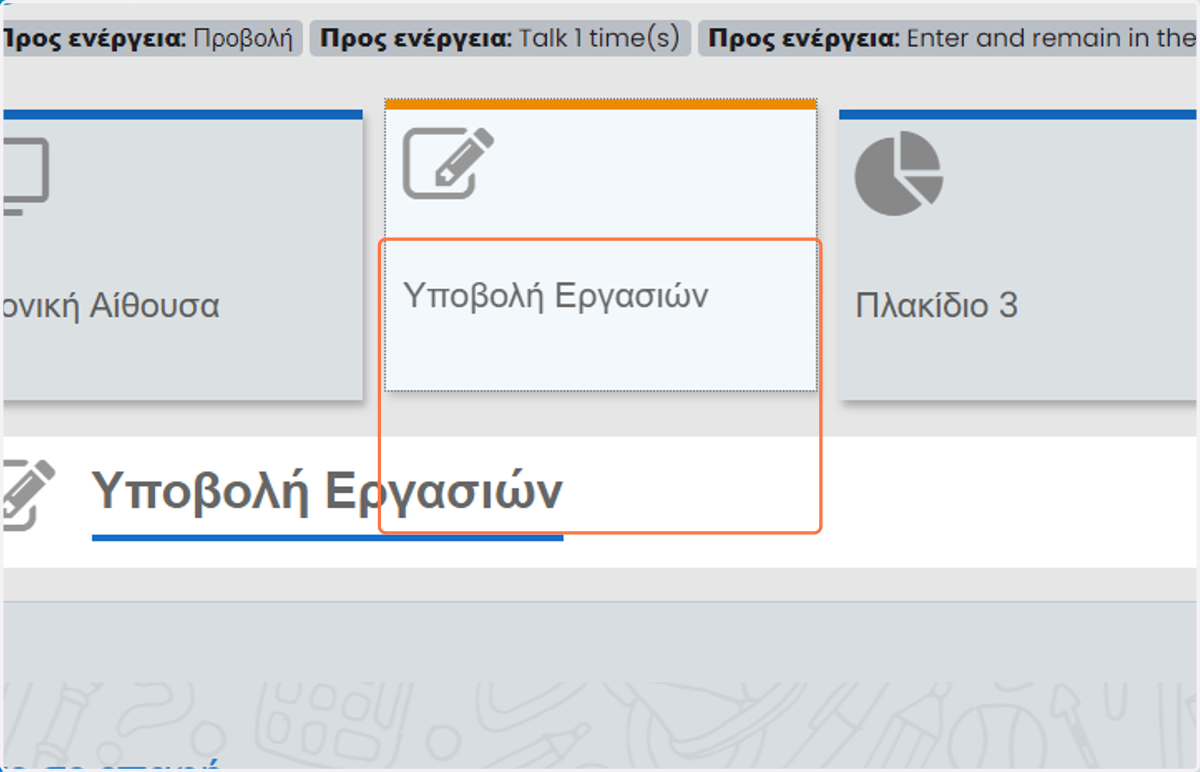The image size is (1200, 772).
Task: Click the Talk 1 time(s) badge
Action: tap(500, 38)
